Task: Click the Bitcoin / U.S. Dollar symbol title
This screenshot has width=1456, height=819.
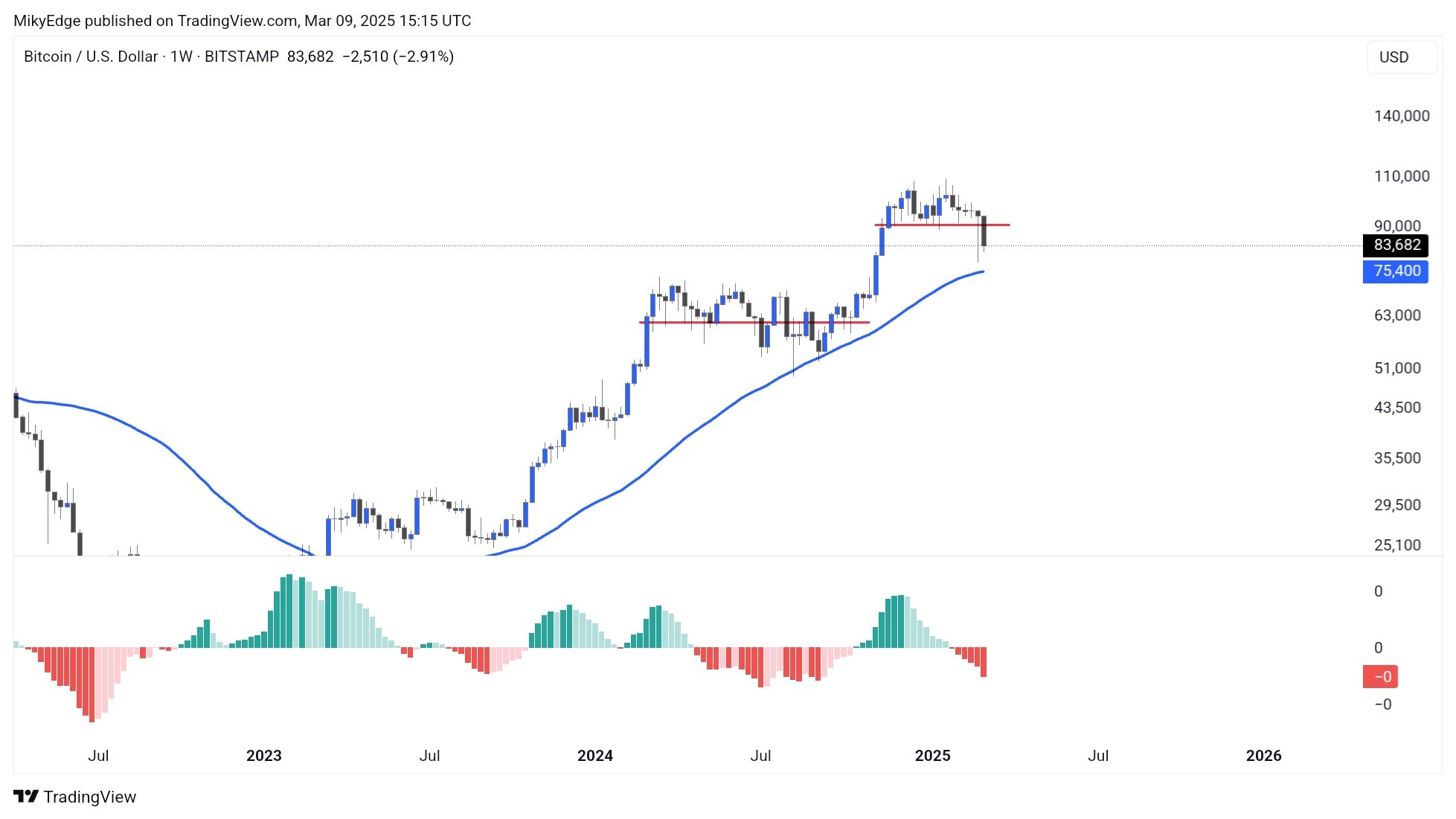Action: [91, 57]
